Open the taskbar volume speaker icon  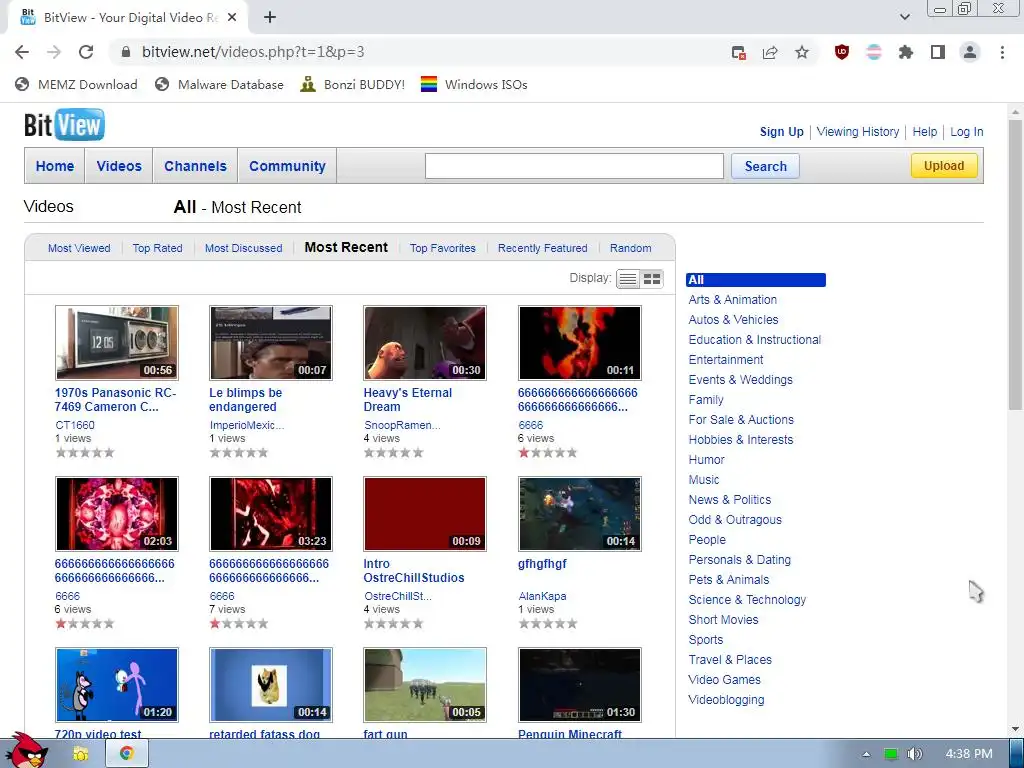[x=914, y=754]
